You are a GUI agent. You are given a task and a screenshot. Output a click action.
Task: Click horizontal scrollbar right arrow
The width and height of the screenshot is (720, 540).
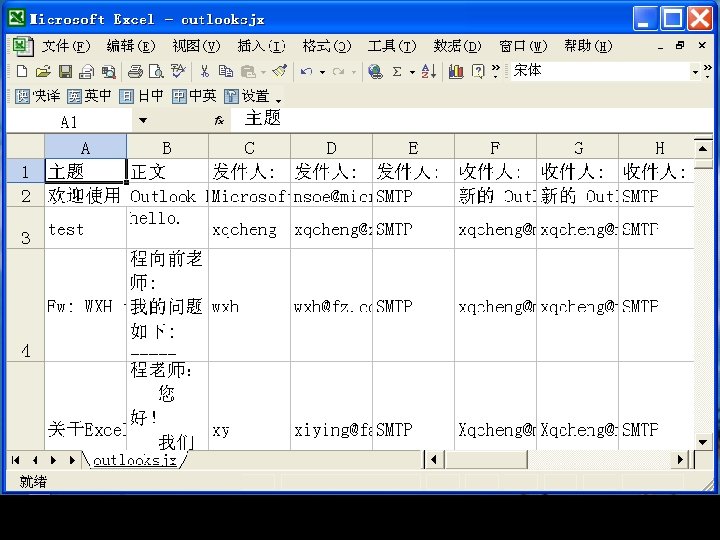[x=681, y=460]
